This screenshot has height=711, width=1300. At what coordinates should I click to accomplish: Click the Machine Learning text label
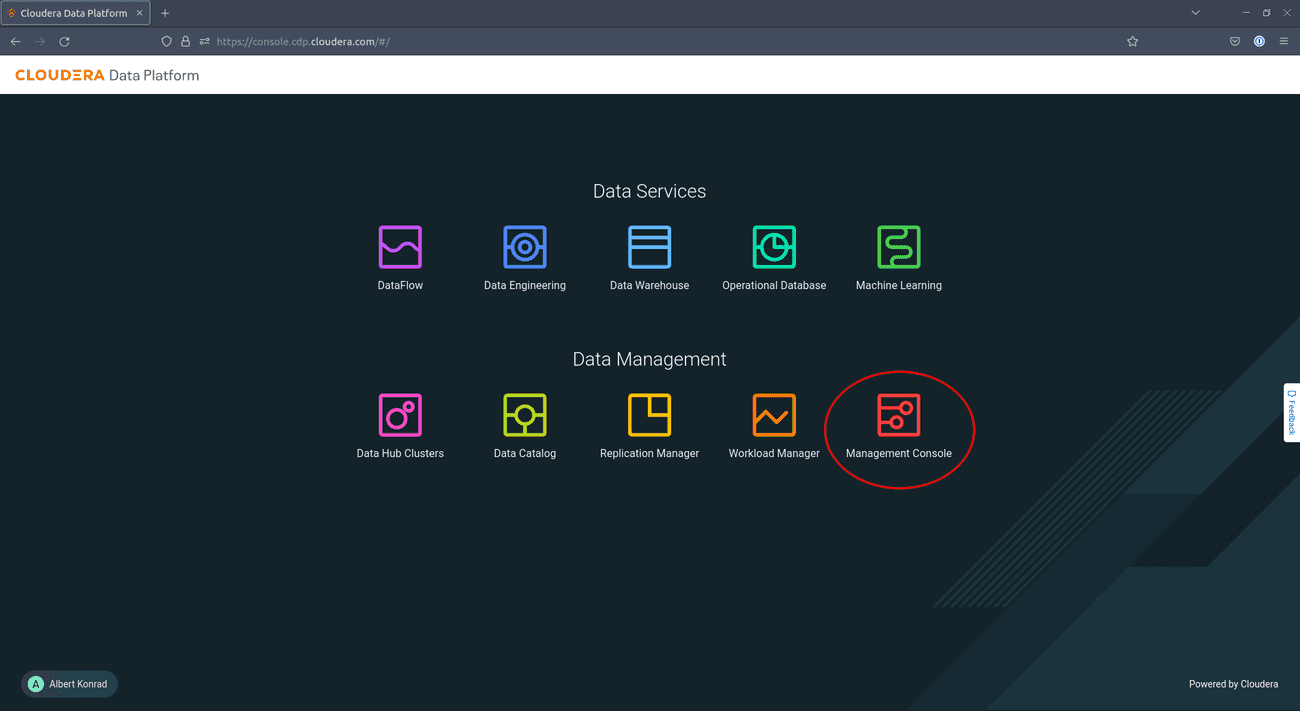point(899,285)
